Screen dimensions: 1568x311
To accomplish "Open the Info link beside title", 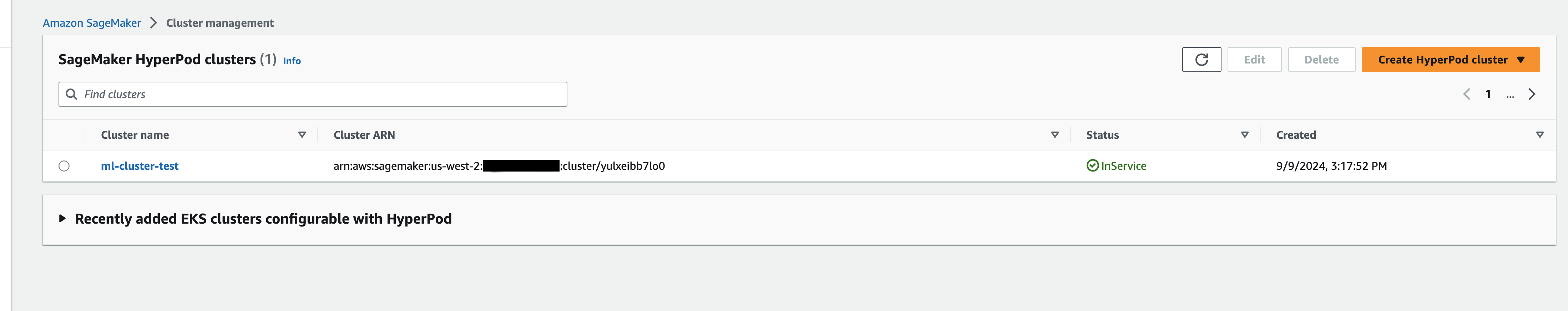I will click(292, 61).
